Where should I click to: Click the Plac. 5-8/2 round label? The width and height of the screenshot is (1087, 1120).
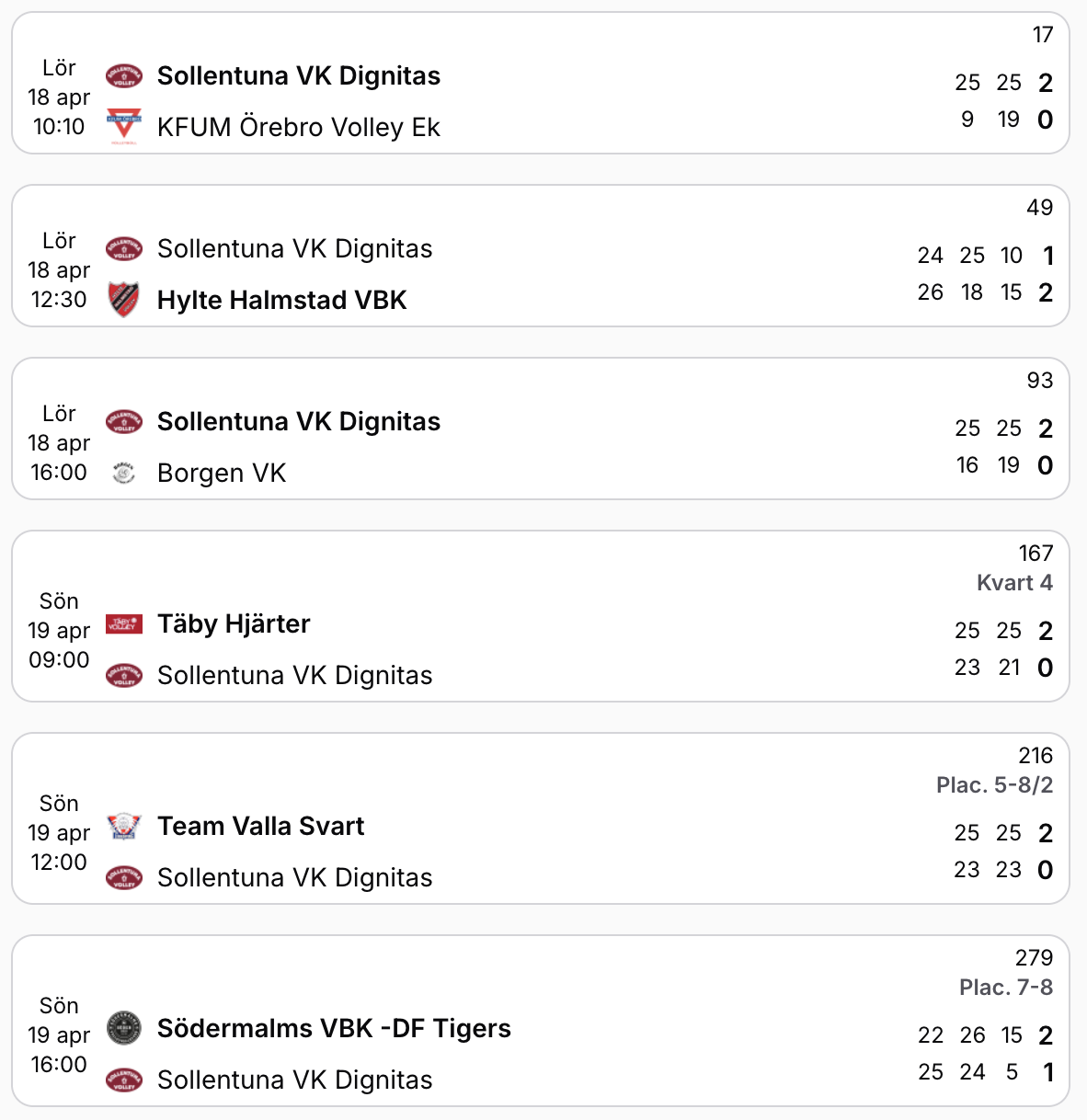994,785
